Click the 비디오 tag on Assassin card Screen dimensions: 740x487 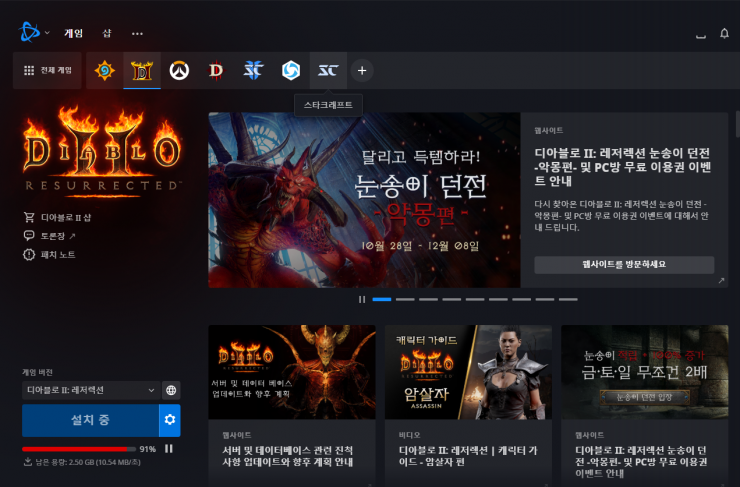[409, 435]
